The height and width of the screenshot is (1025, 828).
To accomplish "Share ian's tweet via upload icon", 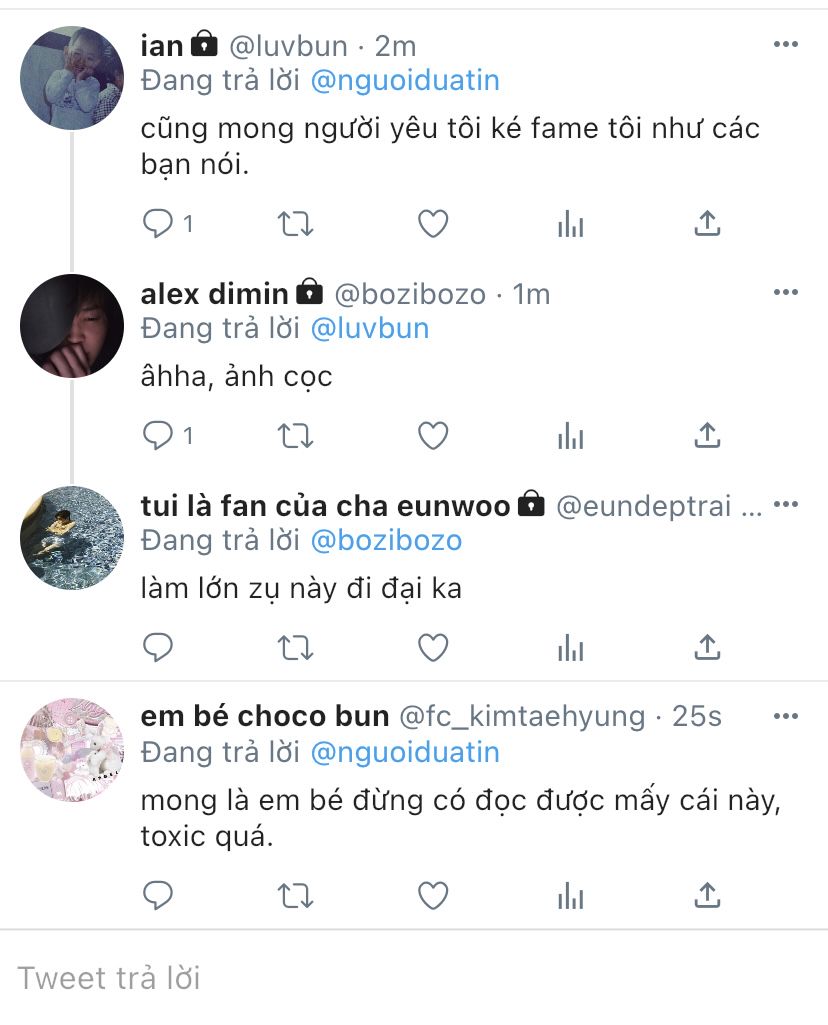I will (706, 224).
